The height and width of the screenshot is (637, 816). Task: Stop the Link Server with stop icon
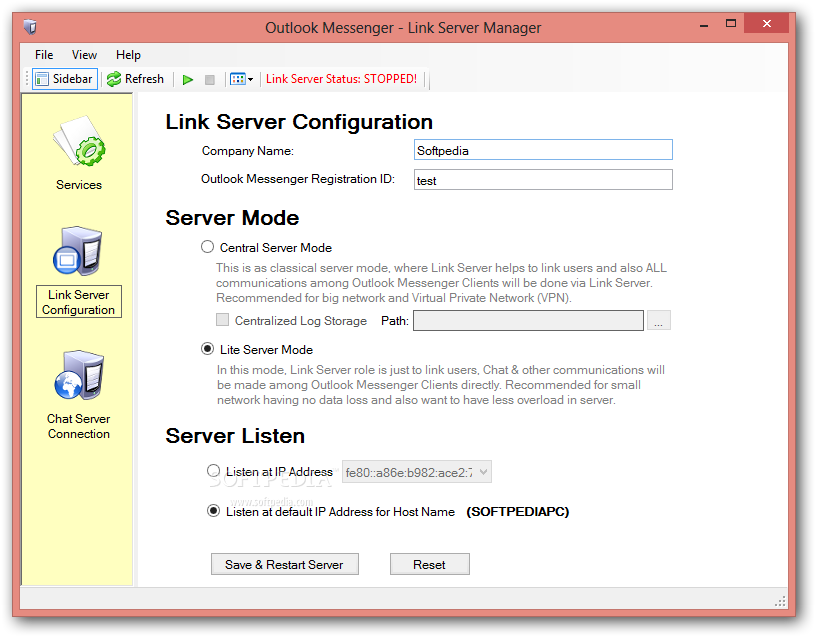210,80
